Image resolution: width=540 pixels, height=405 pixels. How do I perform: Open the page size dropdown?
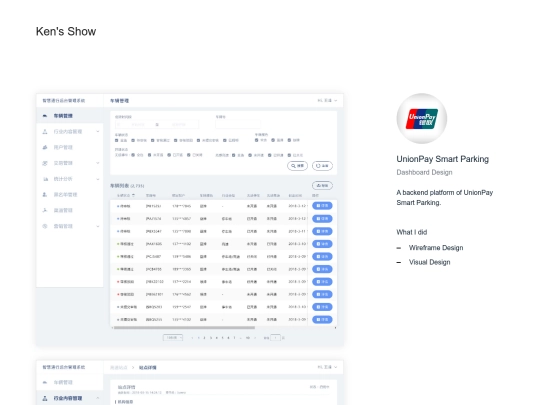tap(173, 338)
